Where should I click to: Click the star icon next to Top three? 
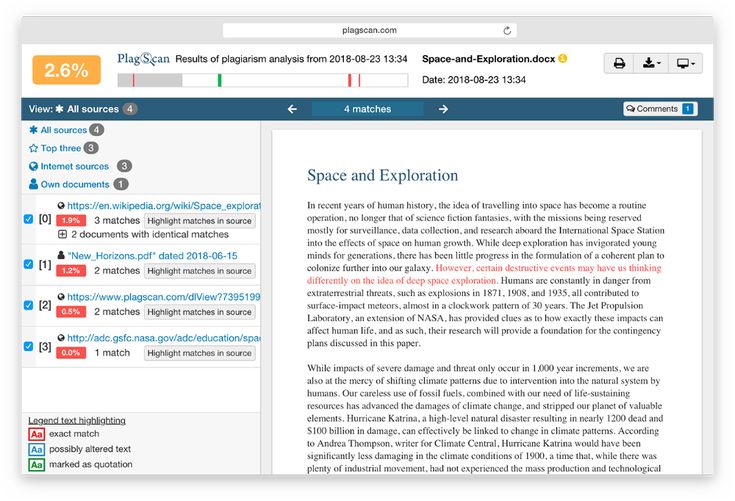coord(33,148)
